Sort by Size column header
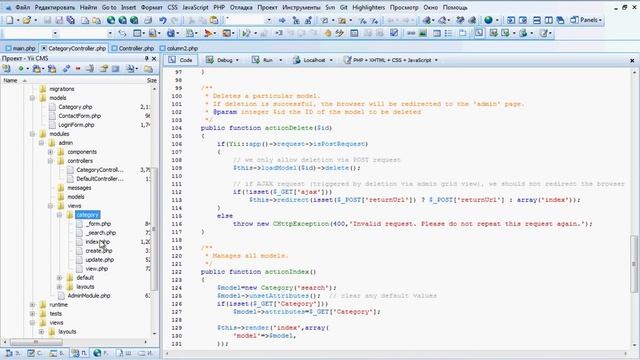This screenshot has height=360, width=640. click(151, 80)
